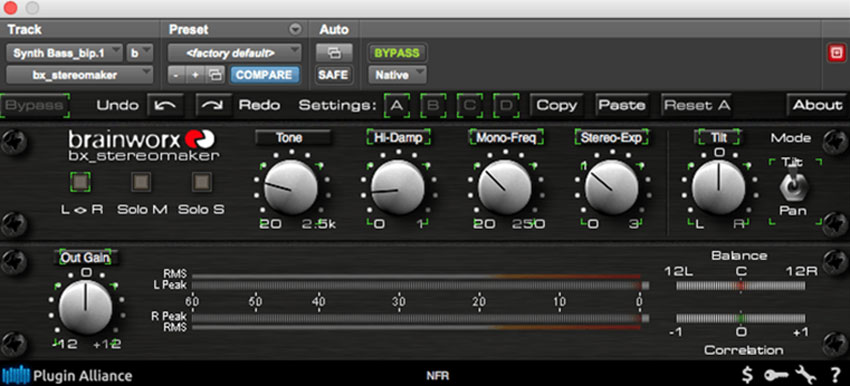Select the previous preset with minus button
The image size is (850, 386).
(x=176, y=75)
